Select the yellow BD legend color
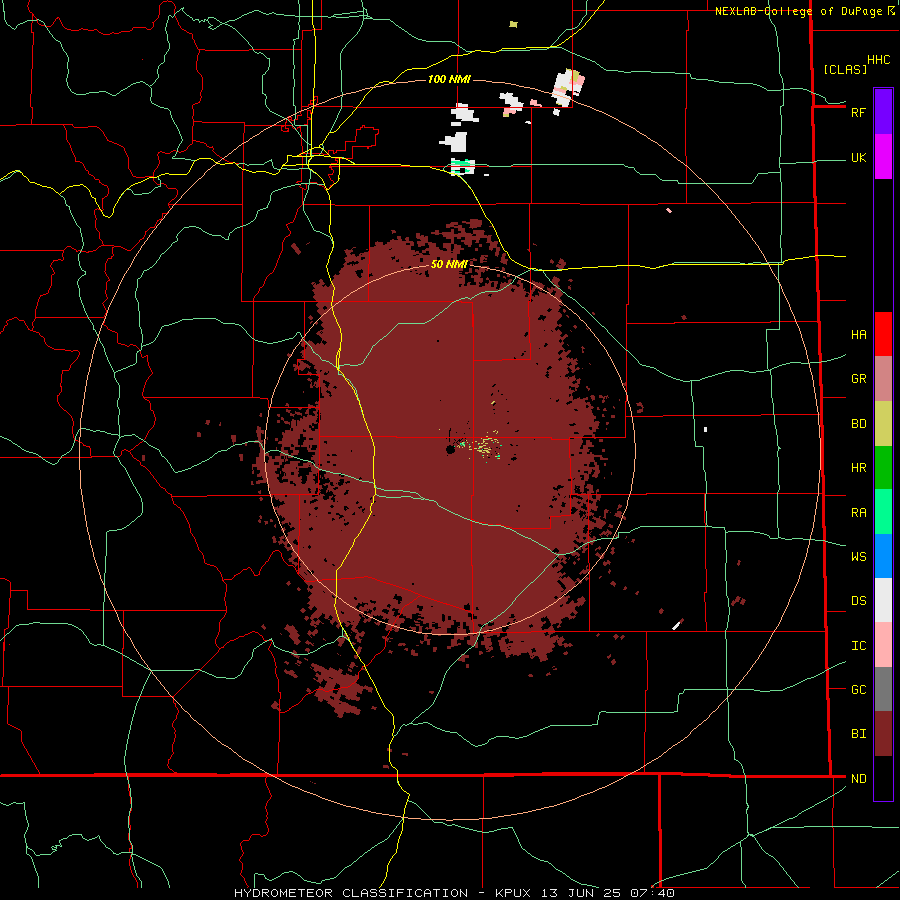Screen dimensions: 900x900 (883, 424)
